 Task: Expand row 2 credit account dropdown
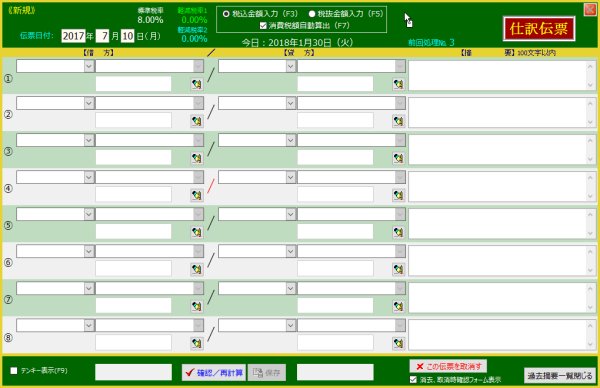[290, 103]
